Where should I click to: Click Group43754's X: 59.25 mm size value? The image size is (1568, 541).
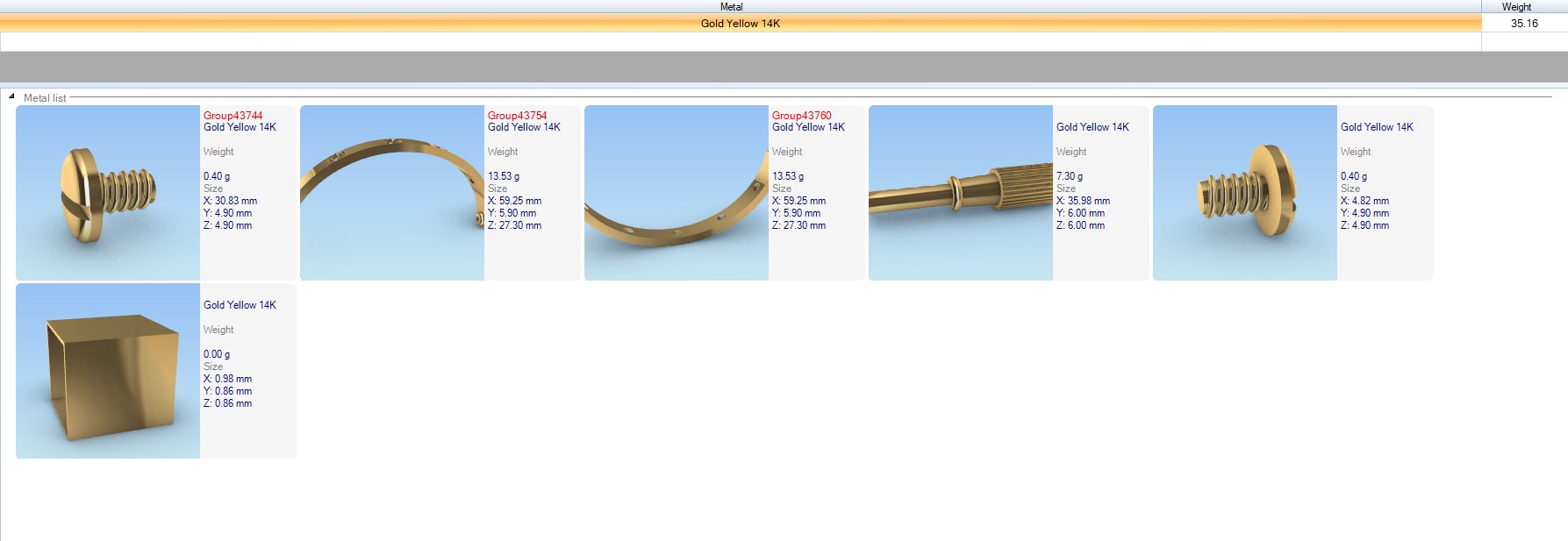pos(514,201)
